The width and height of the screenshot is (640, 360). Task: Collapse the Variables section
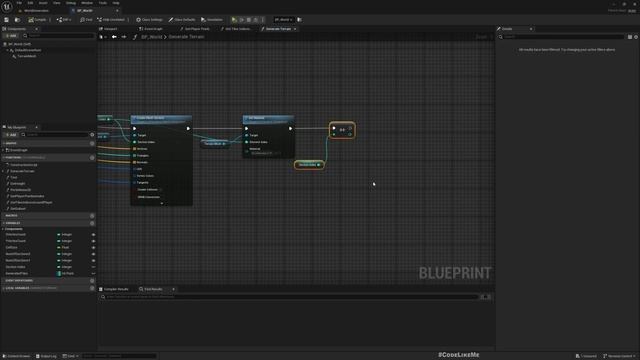[x=4, y=223]
